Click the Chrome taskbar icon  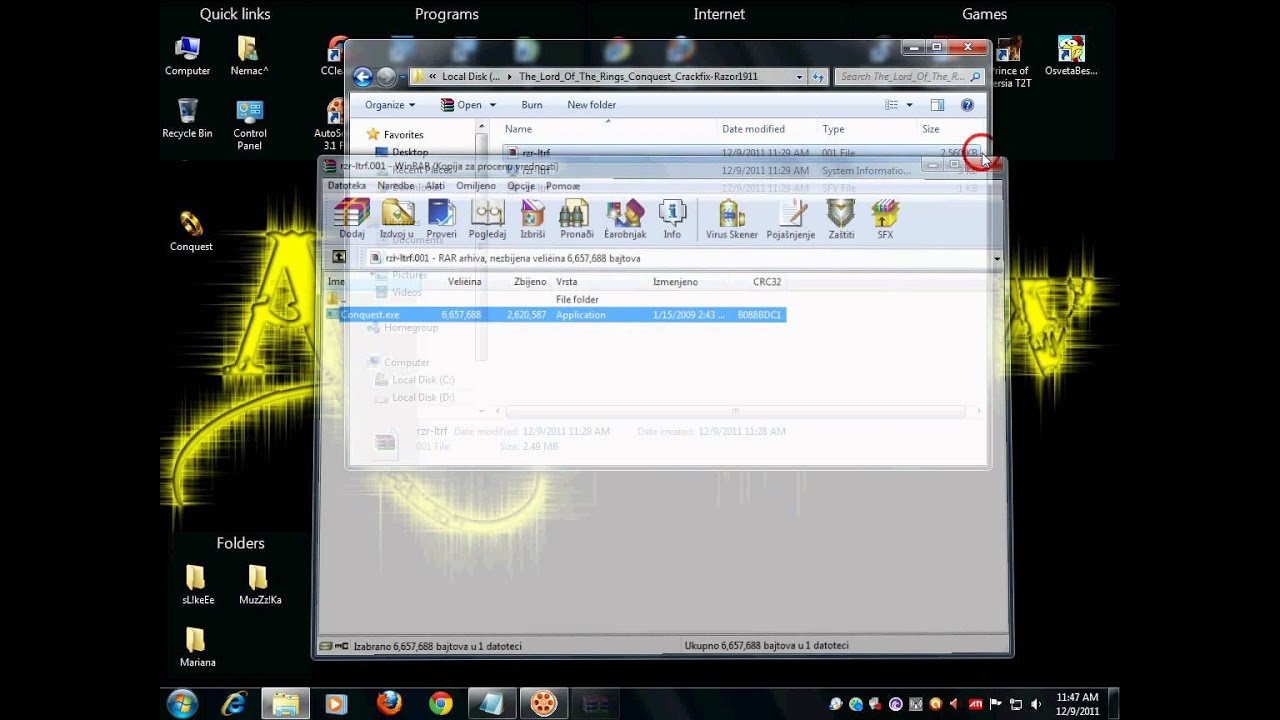[440, 704]
